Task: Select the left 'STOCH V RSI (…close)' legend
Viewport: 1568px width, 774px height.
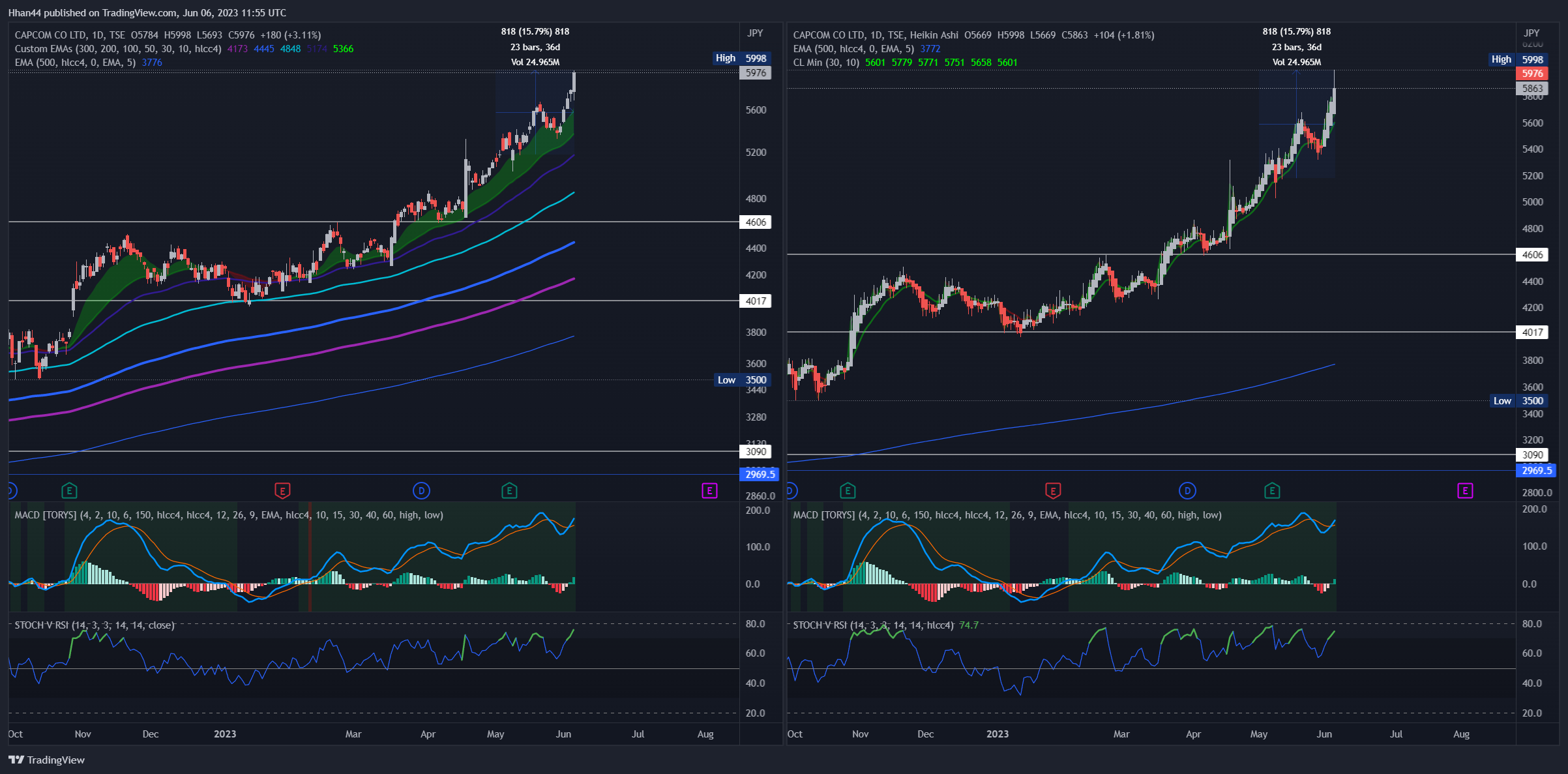Action: [95, 625]
